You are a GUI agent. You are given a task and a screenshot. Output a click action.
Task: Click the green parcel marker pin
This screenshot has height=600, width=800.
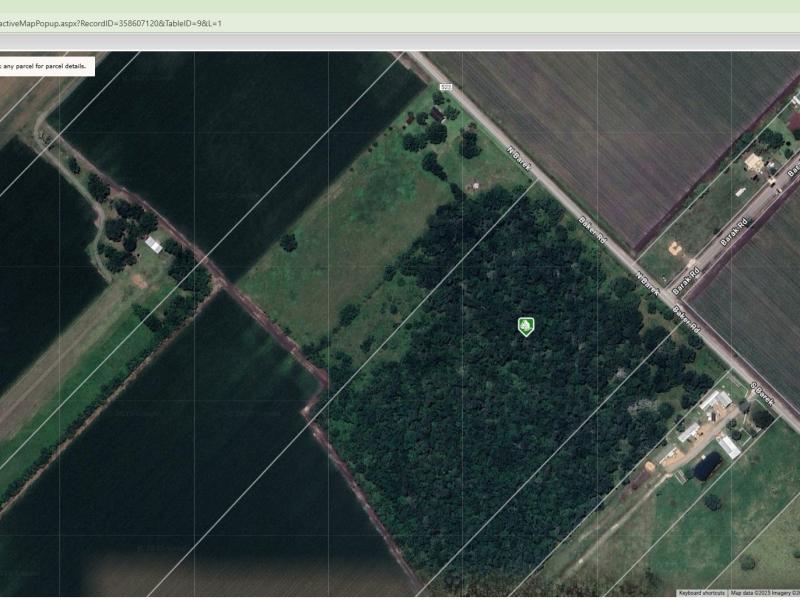point(526,327)
